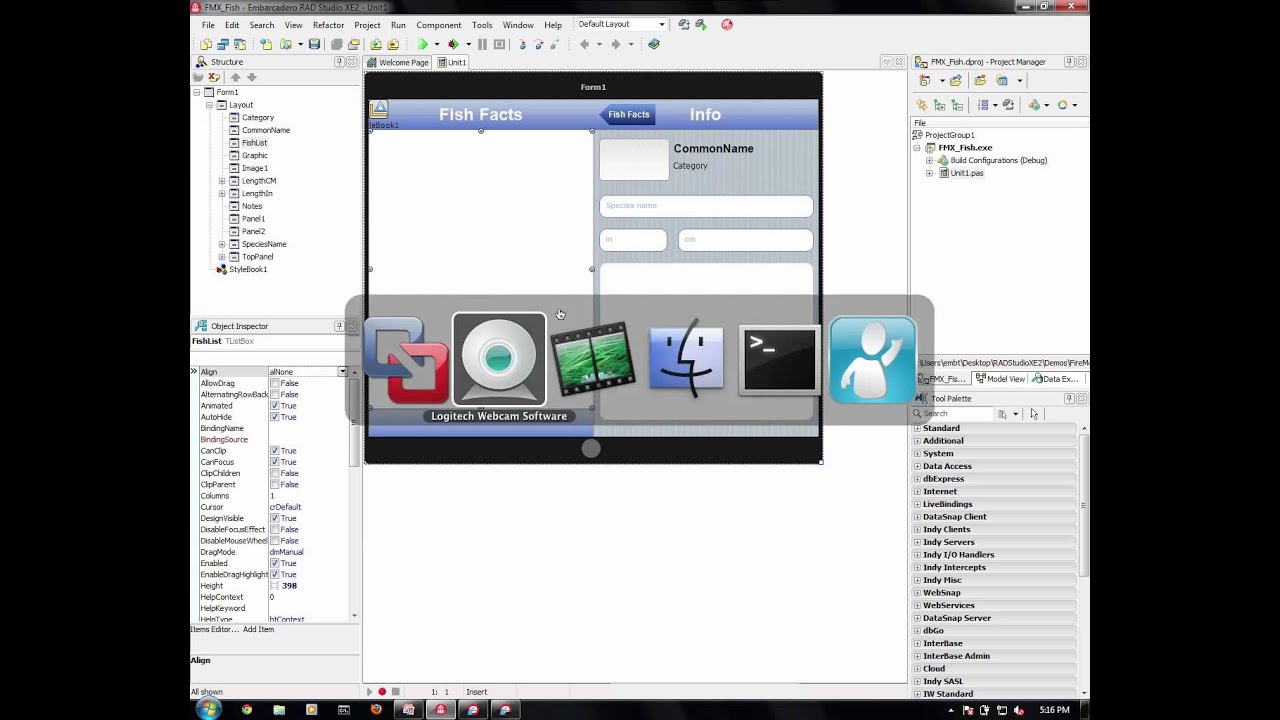
Task: Click red record macro button in status bar
Action: point(382,692)
